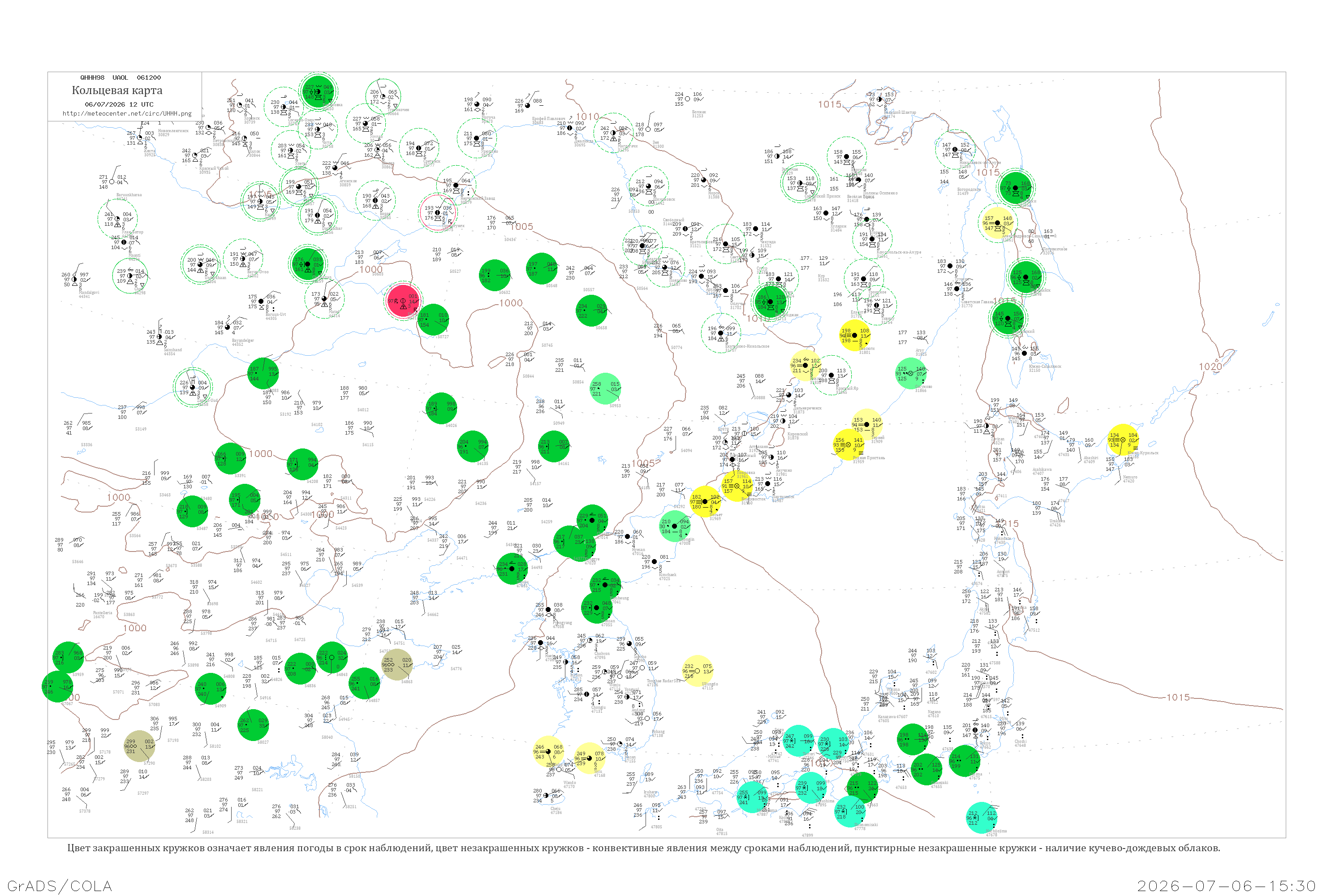Click the "Wando" station label
Viewport: 1344px width, 896px height.
pyautogui.click(x=570, y=783)
